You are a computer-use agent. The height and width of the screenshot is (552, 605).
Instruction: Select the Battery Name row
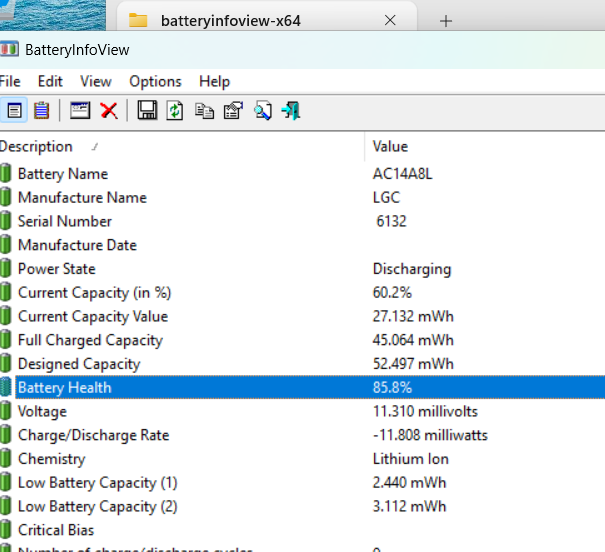302,174
